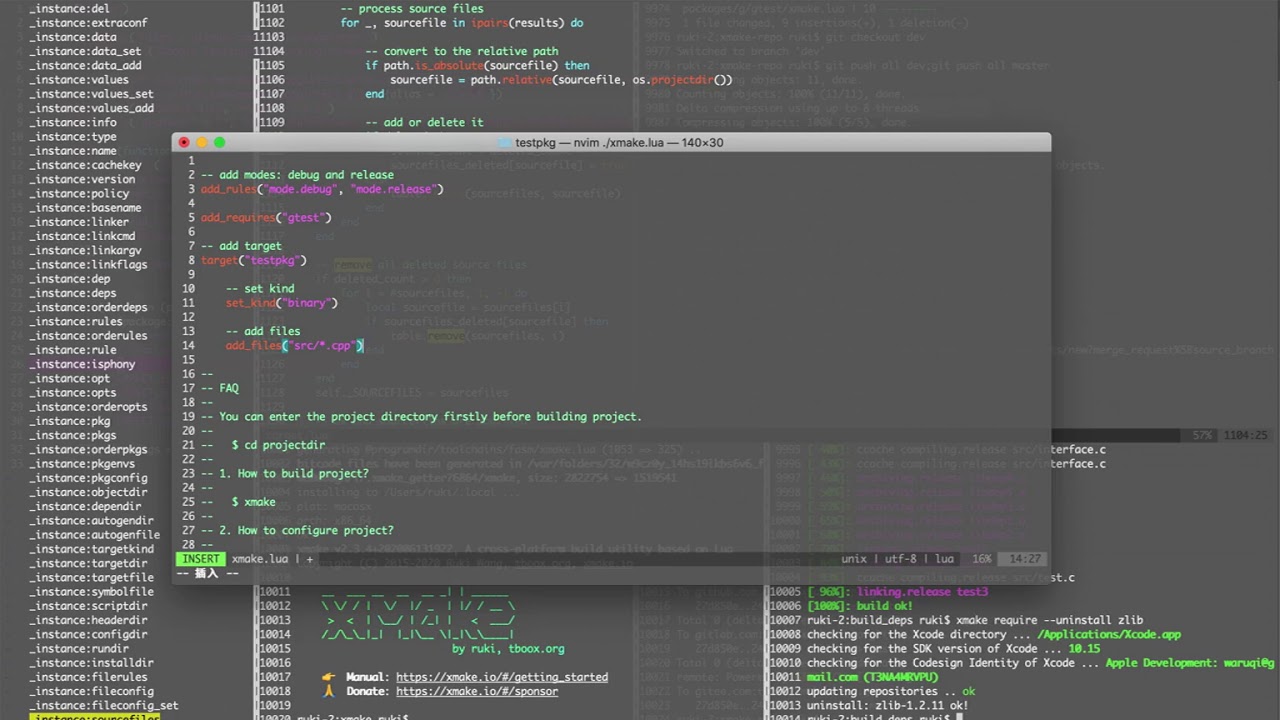Viewport: 1280px width, 720px height.
Task: Select _instance:orderdeps in the tag list
Action: tap(88, 308)
